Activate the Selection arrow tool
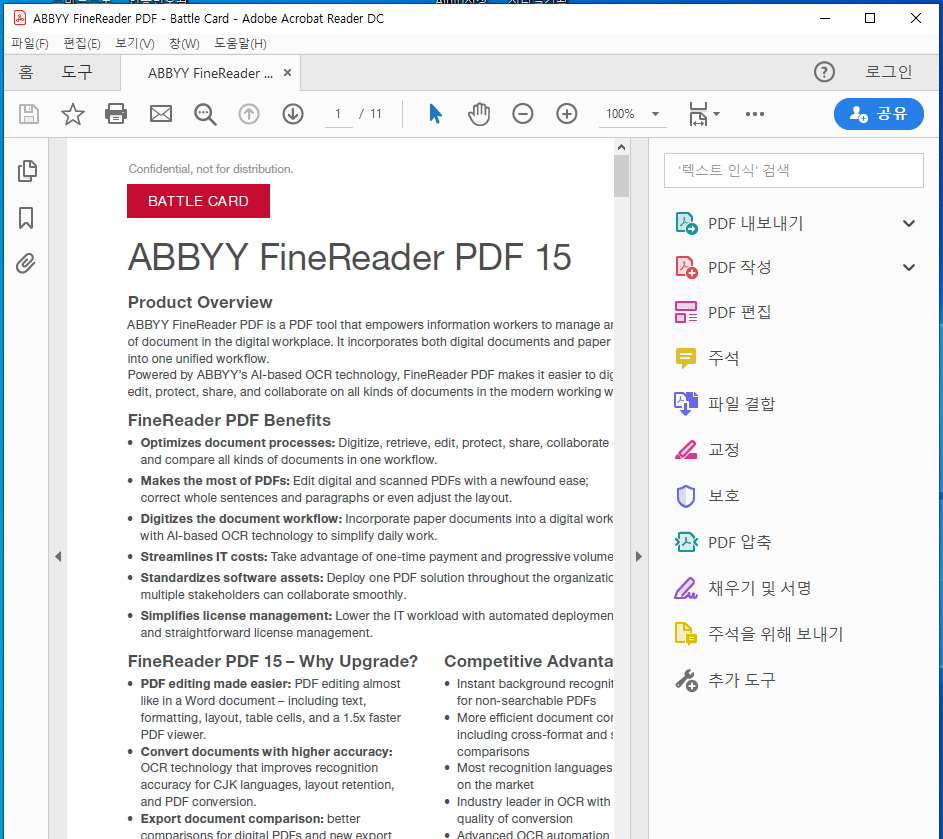This screenshot has height=839, width=943. [x=435, y=114]
